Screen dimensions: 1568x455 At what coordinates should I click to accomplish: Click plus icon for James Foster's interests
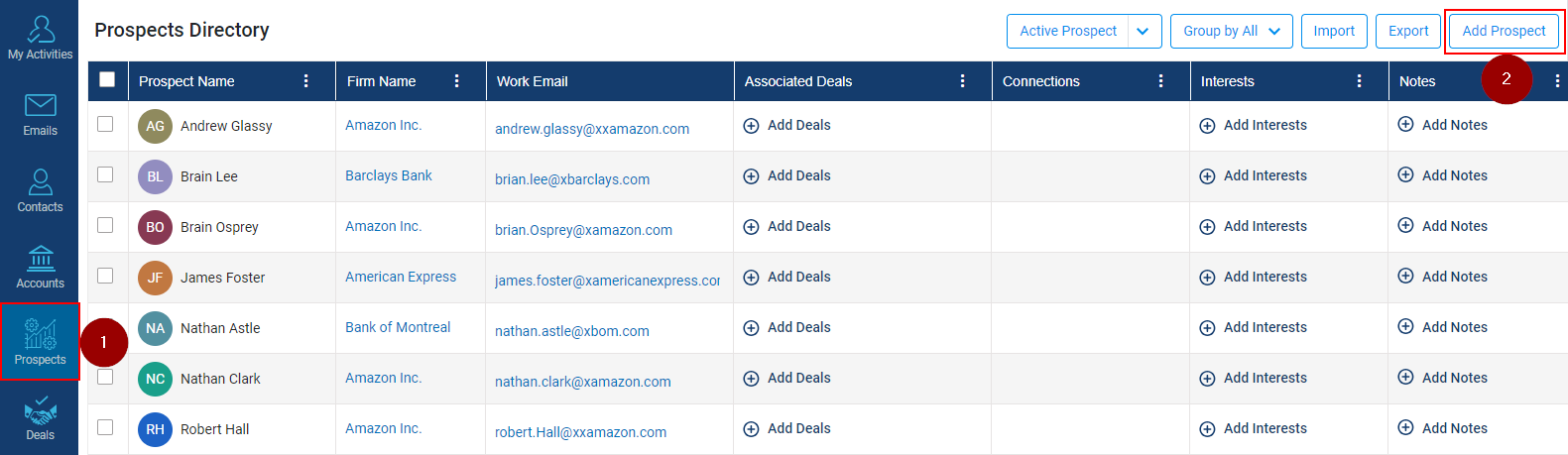click(x=1207, y=278)
